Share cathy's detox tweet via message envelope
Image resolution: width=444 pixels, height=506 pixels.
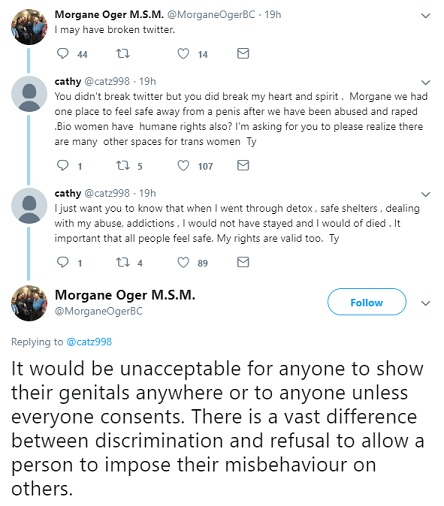click(x=243, y=262)
